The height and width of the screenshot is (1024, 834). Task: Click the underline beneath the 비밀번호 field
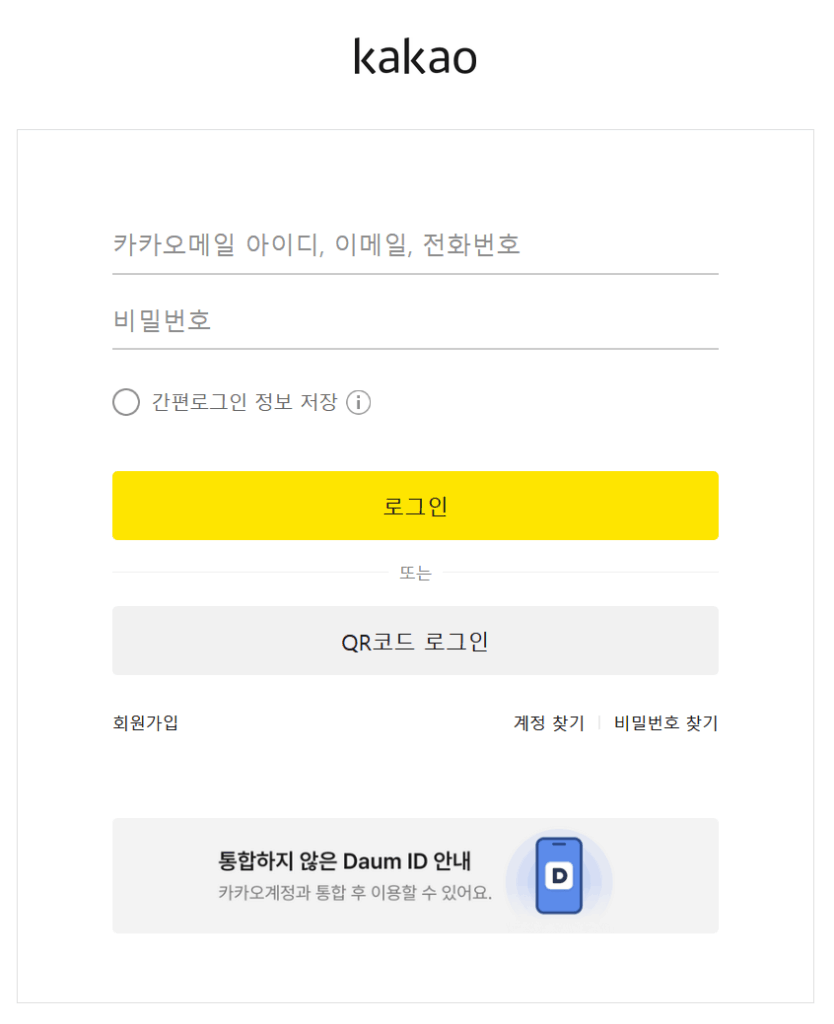[415, 349]
